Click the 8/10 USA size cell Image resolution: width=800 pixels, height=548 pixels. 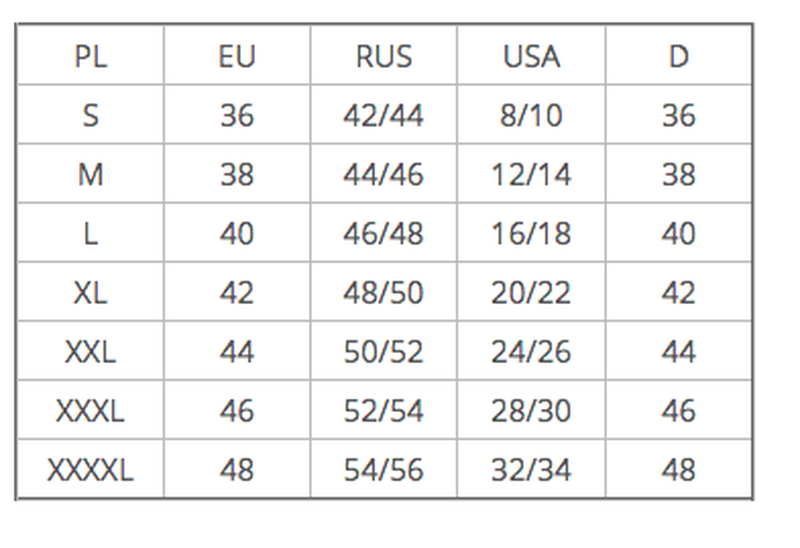point(531,115)
